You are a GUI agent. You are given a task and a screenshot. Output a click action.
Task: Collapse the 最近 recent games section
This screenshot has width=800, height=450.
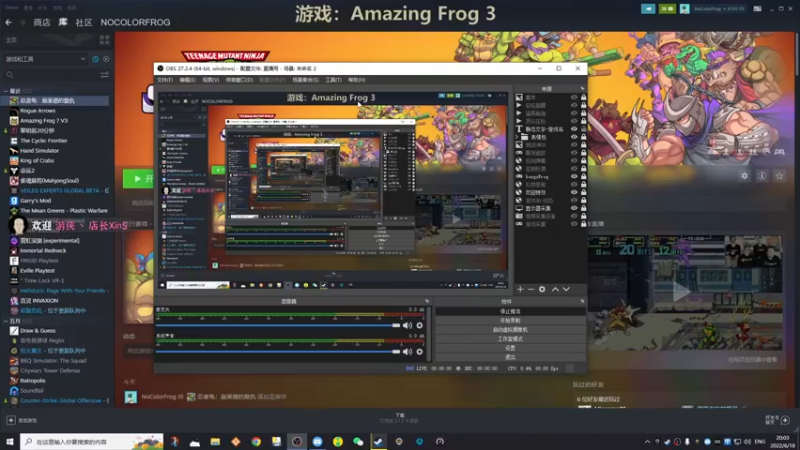pos(6,91)
